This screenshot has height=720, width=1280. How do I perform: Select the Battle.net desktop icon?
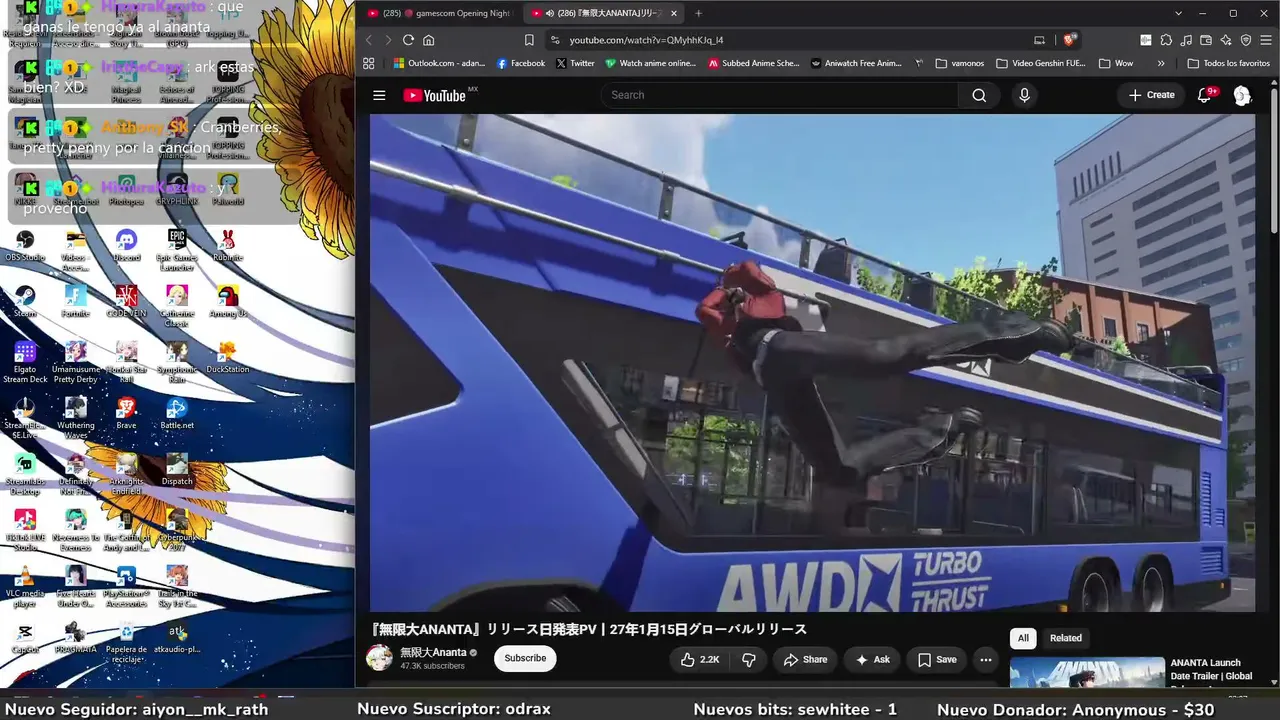click(x=177, y=414)
